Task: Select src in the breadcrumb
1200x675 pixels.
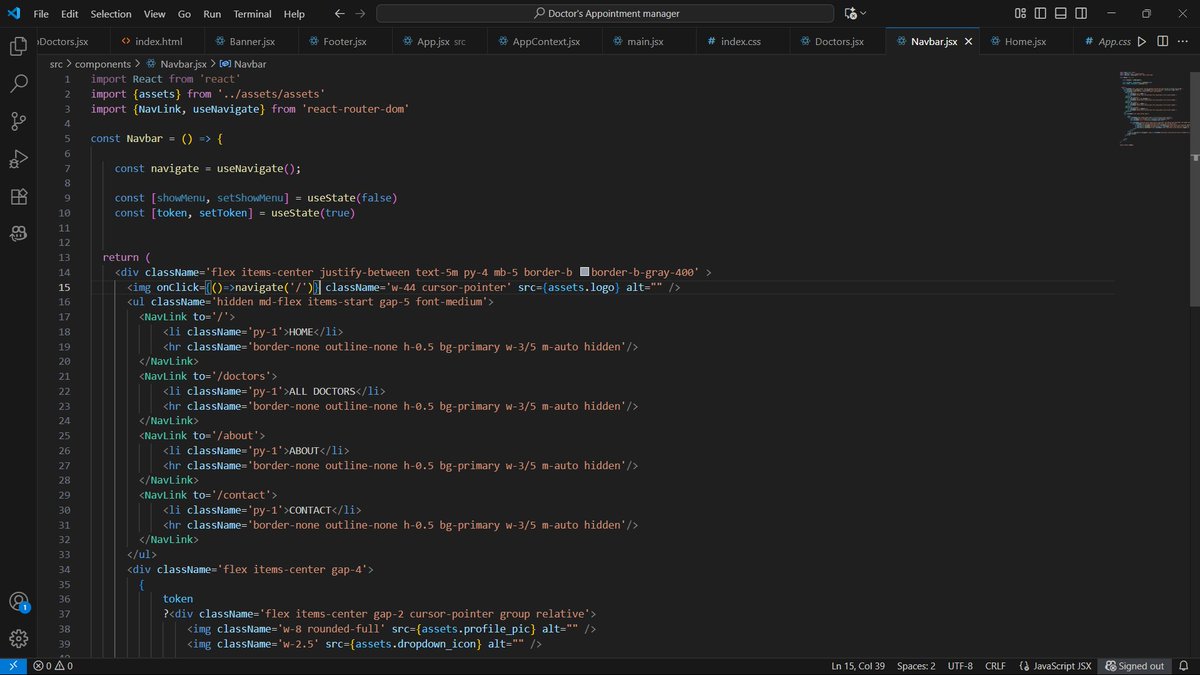Action: coord(56,63)
